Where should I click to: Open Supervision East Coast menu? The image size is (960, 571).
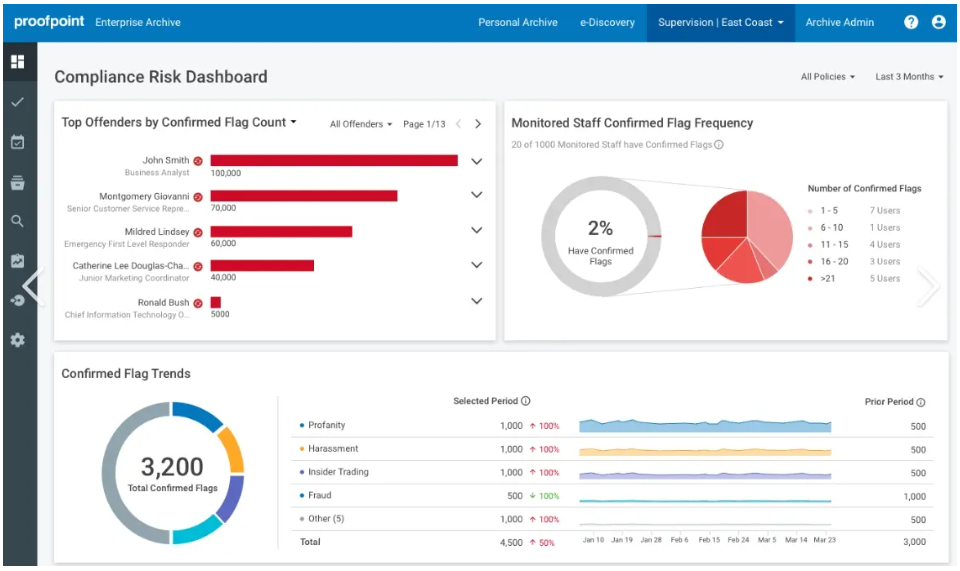click(x=721, y=22)
